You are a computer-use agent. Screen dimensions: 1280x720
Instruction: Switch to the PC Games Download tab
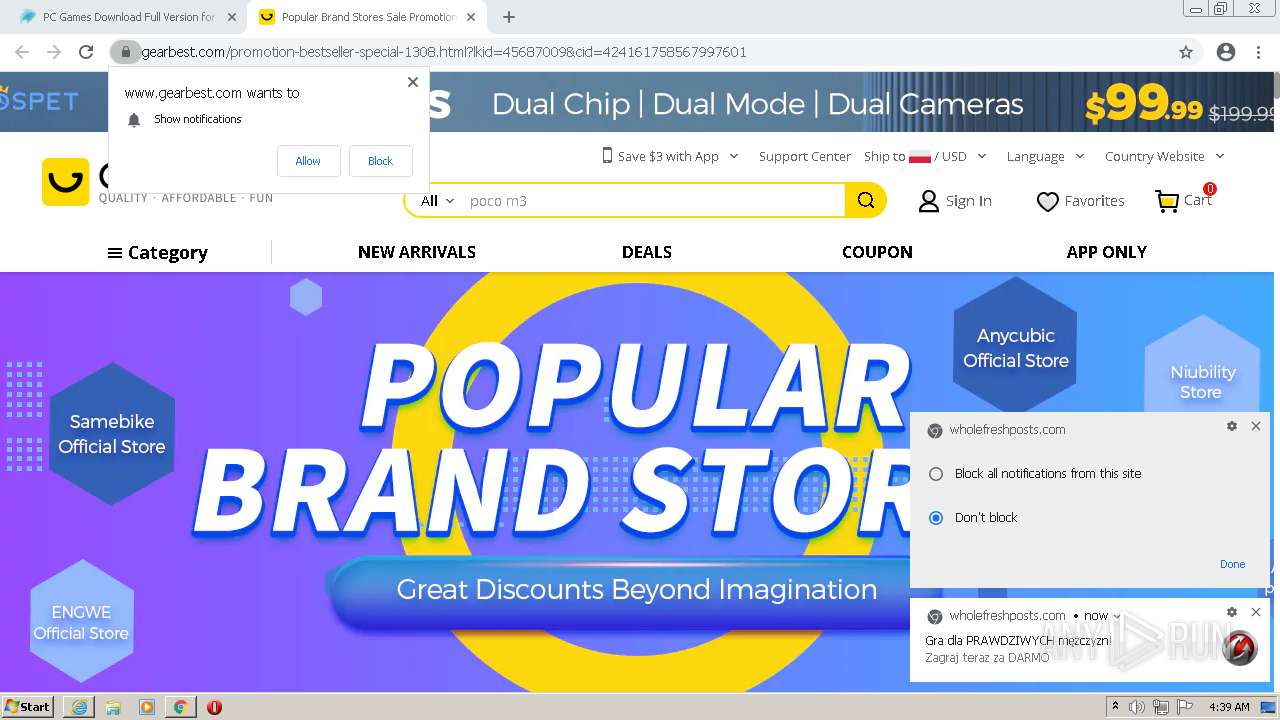click(129, 17)
